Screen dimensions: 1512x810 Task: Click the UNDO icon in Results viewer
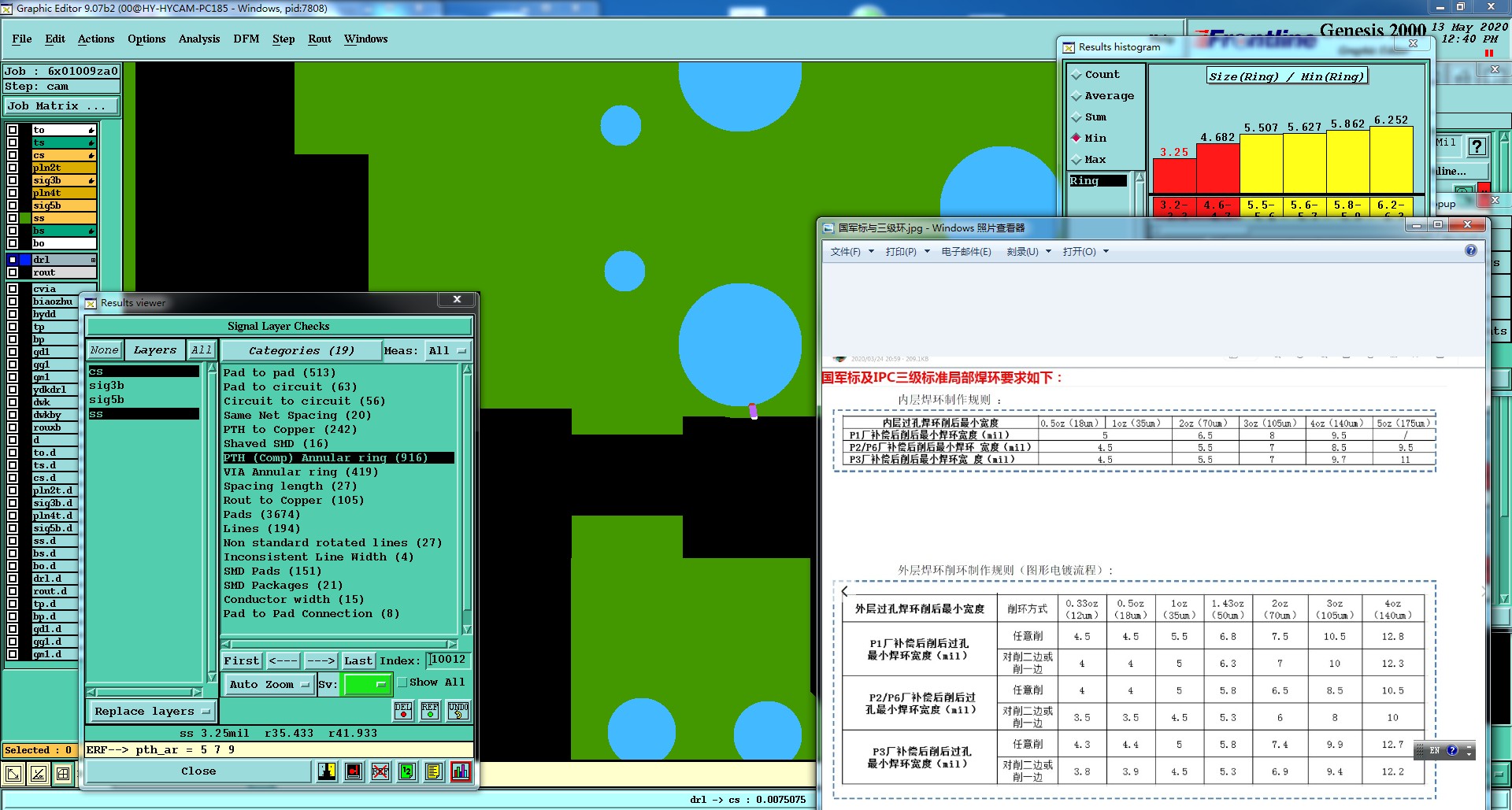(458, 710)
